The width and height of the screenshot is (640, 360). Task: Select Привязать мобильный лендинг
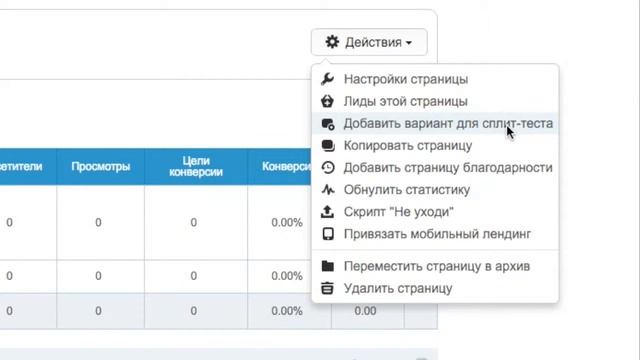pos(435,234)
